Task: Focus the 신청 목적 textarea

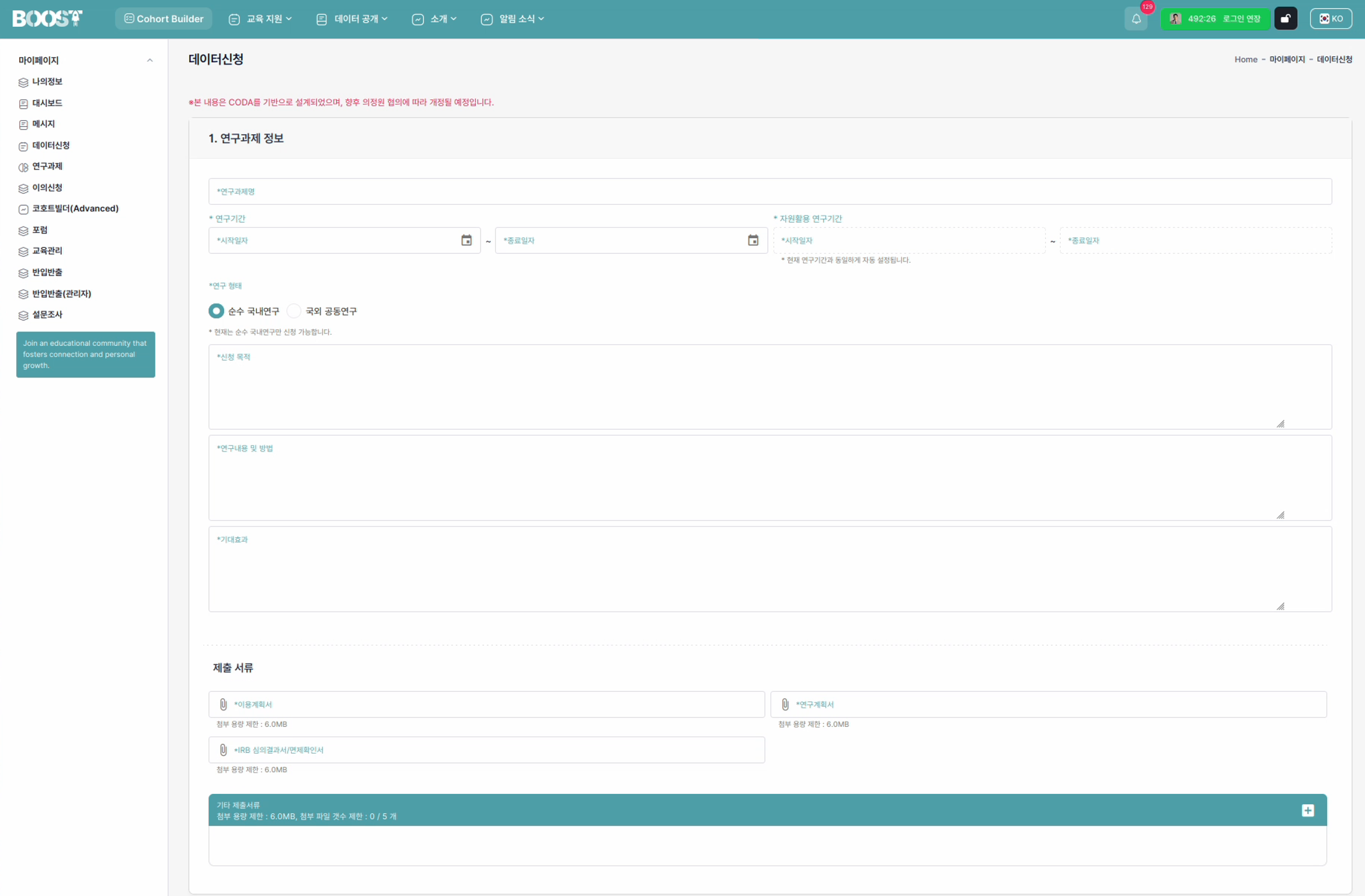Action: point(769,387)
